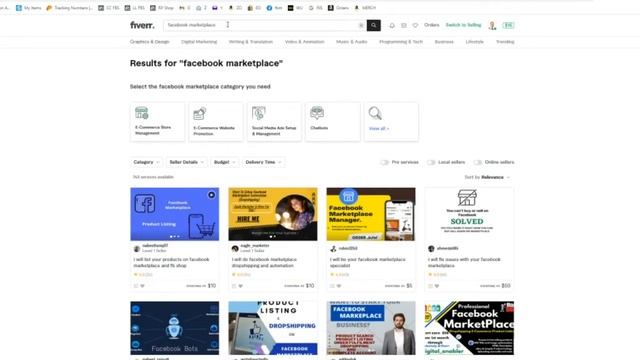This screenshot has width=640, height=360.
Task: Open 'fix issues with your facebook marketplace' gig title
Action: click(464, 262)
